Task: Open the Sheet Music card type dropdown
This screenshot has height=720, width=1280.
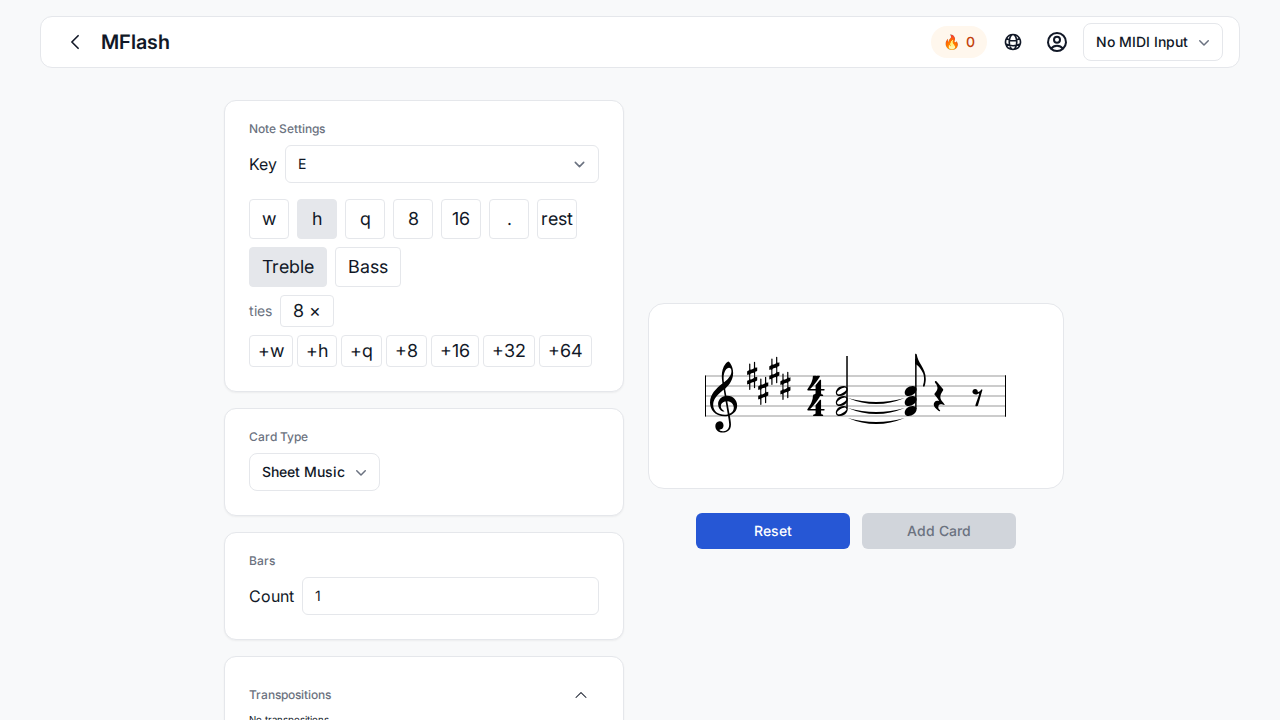Action: (314, 472)
